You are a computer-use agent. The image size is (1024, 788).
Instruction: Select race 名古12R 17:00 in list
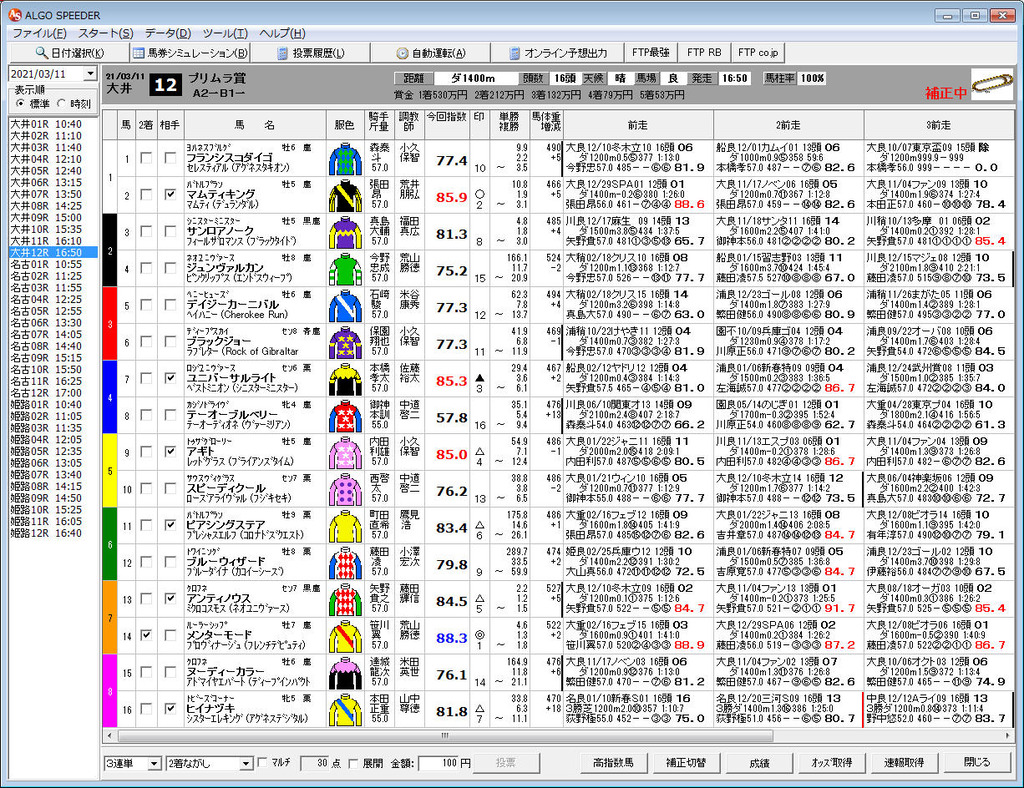point(53,393)
